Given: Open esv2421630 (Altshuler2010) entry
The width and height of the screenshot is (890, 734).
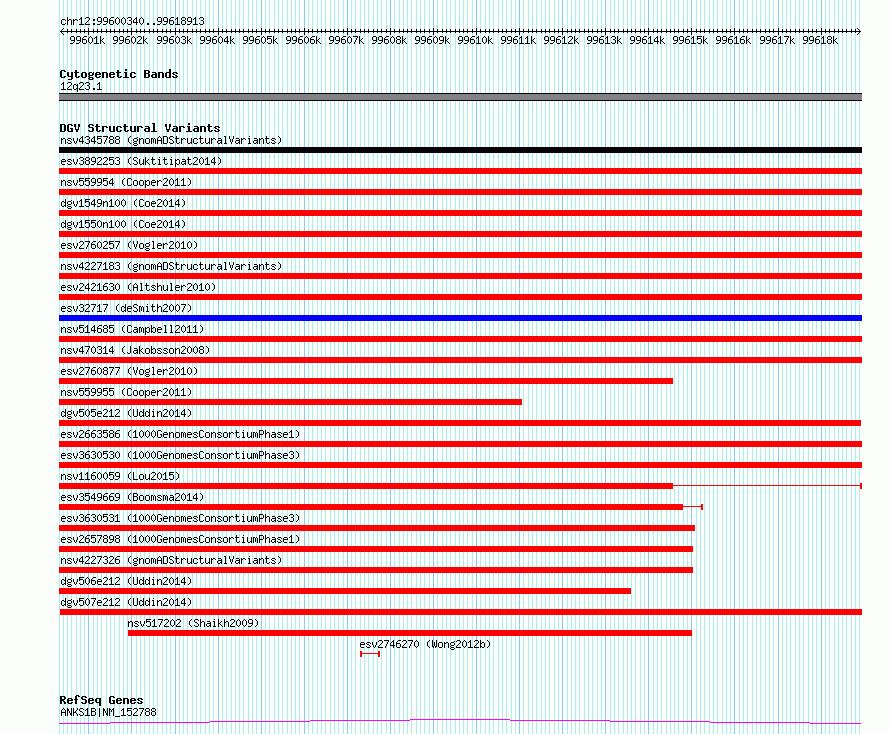Looking at the screenshot, I should (x=138, y=287).
